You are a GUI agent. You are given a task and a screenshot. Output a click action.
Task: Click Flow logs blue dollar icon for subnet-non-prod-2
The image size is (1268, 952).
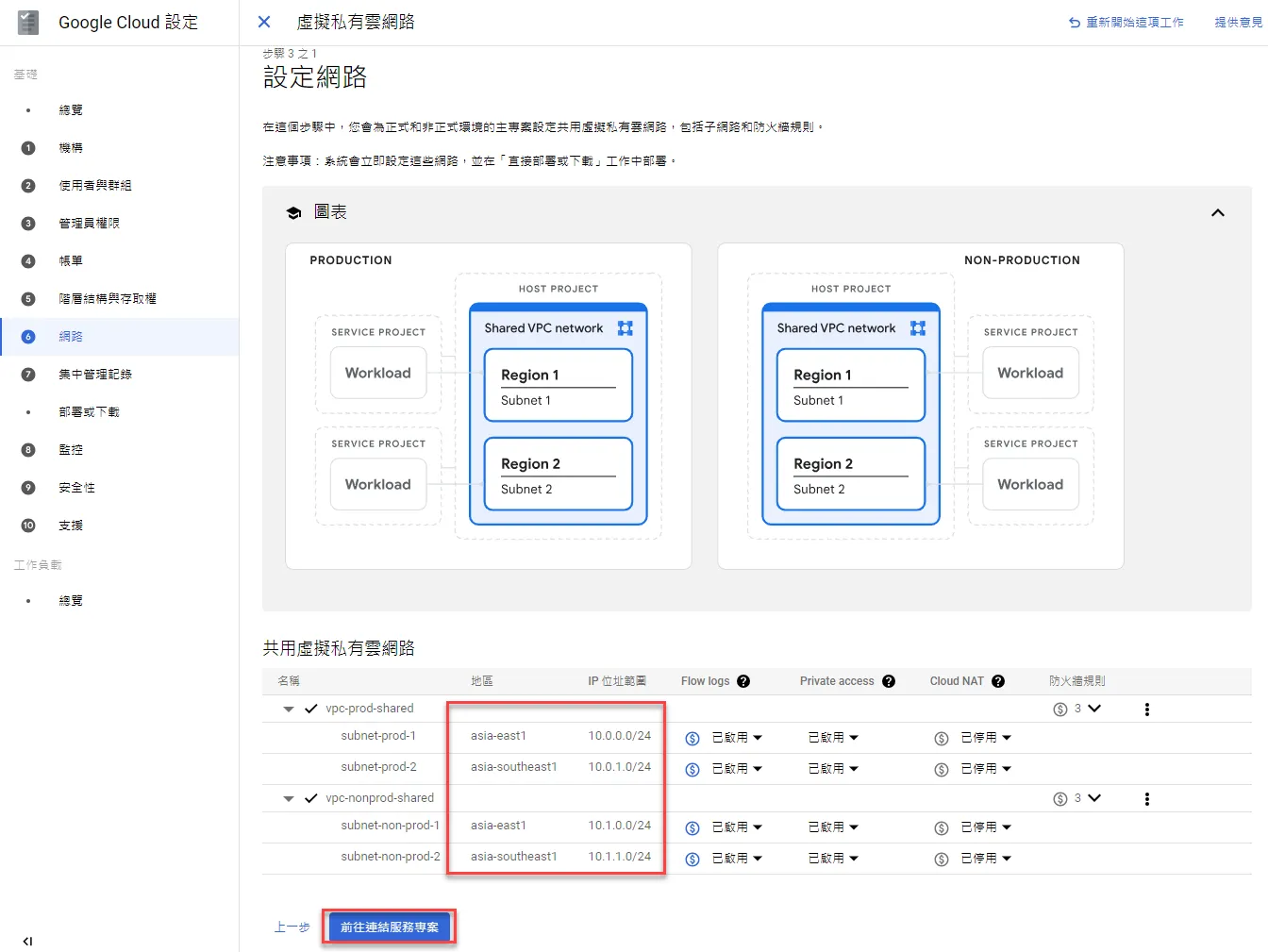pos(692,860)
